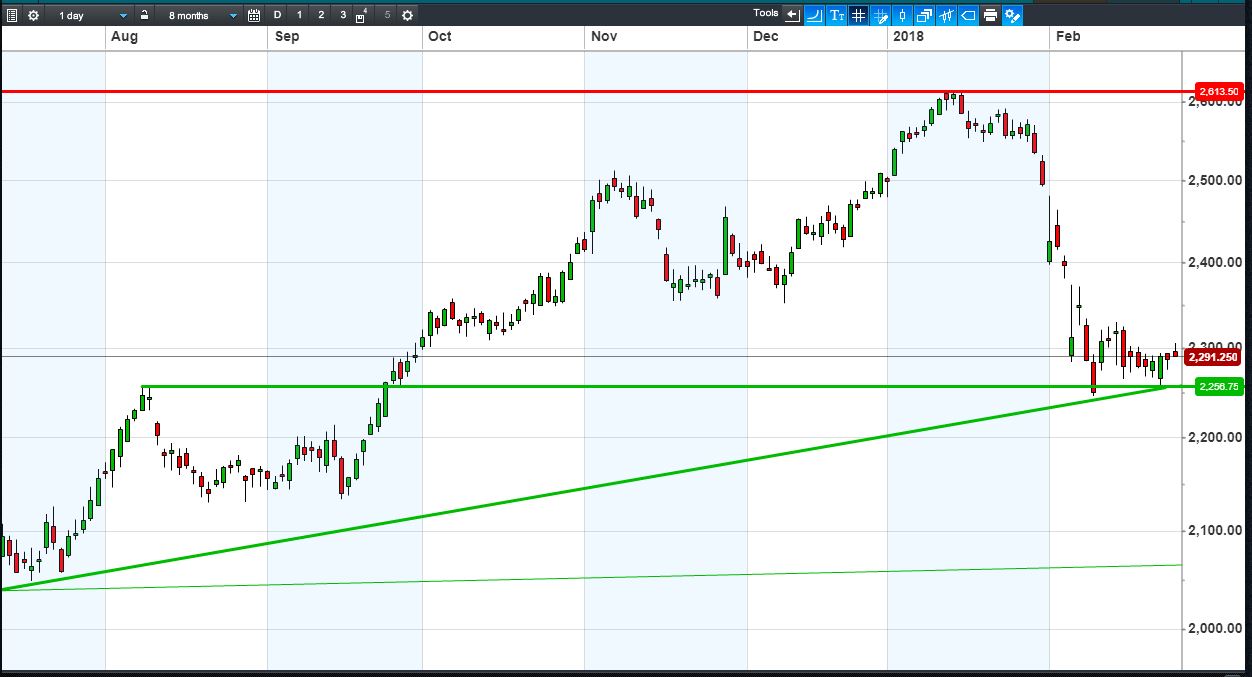The height and width of the screenshot is (677, 1252).
Task: Click the 2,400.00 price axis label
Action: [1216, 262]
